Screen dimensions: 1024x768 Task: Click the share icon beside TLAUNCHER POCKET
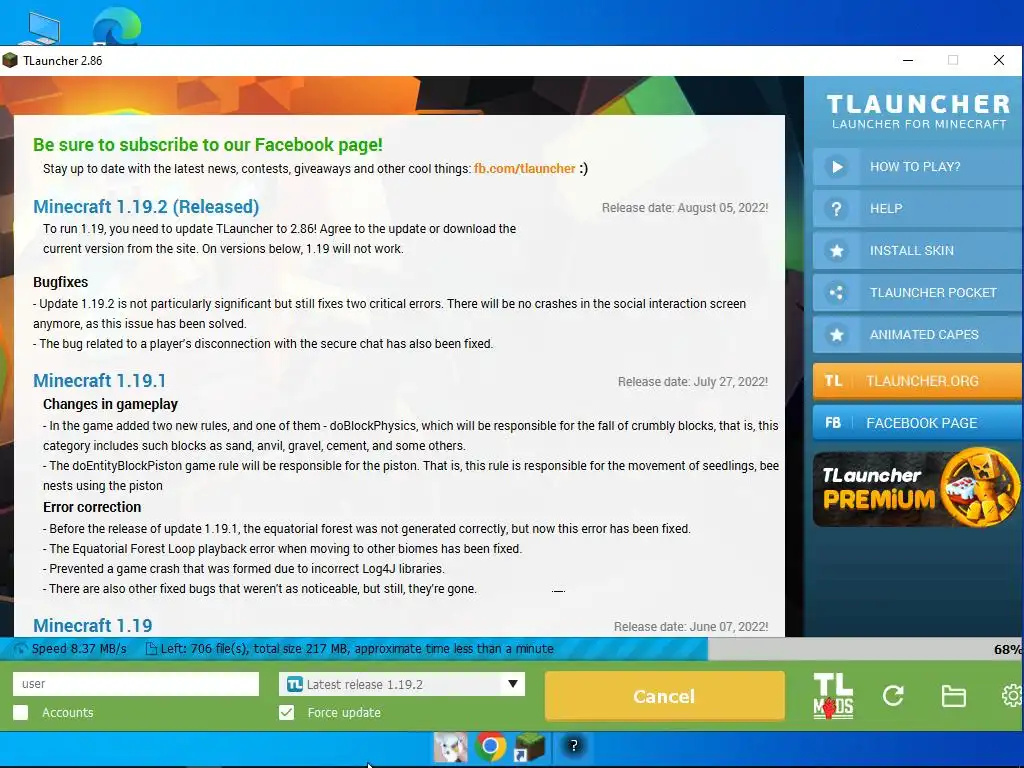(x=837, y=293)
